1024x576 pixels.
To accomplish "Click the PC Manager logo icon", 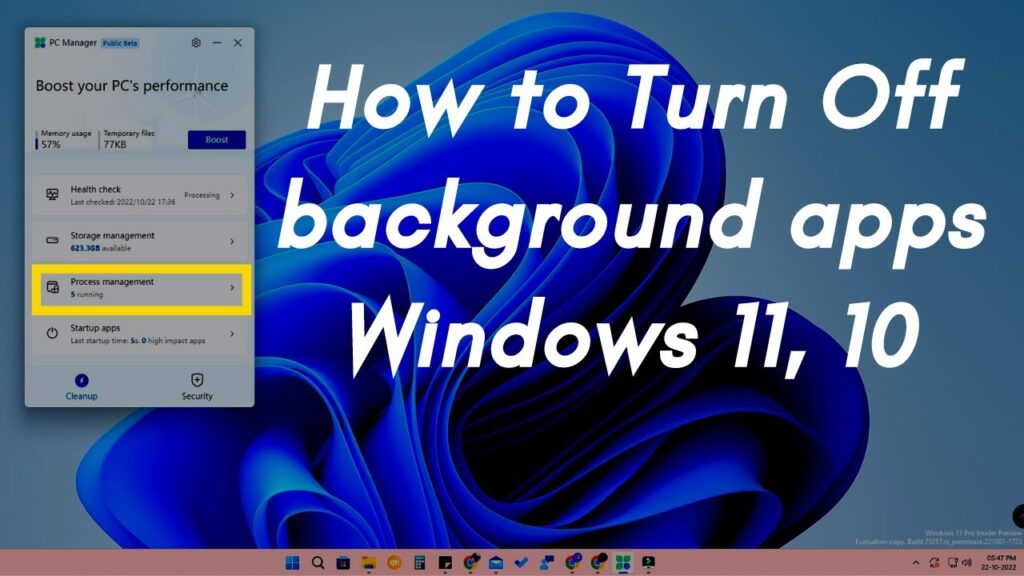I will (x=40, y=43).
